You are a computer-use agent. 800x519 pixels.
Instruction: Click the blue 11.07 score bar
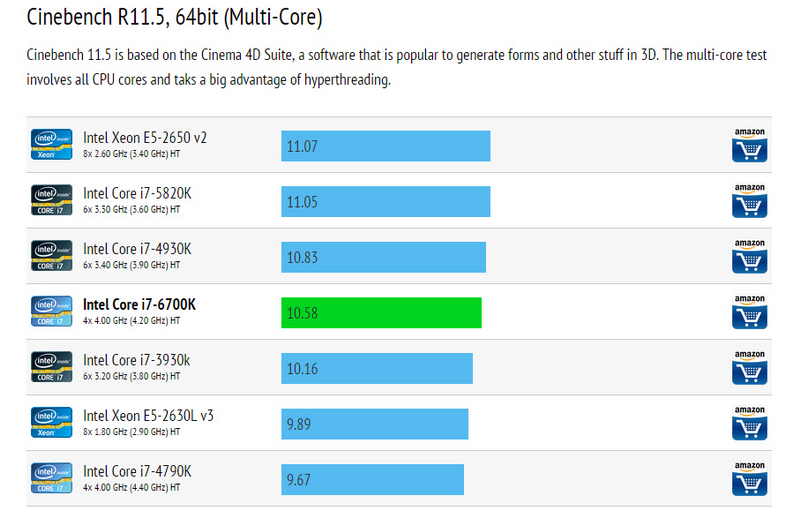coord(385,145)
